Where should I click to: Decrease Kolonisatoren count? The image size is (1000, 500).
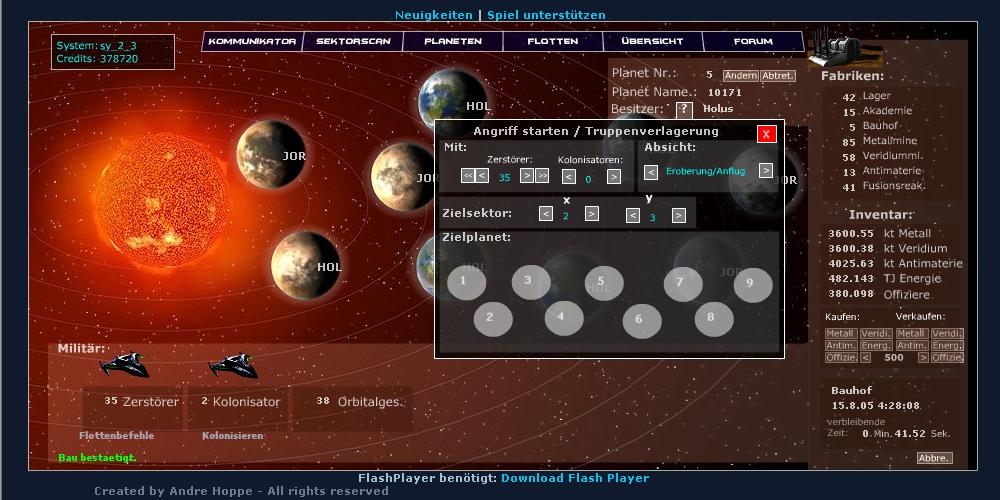[569, 177]
